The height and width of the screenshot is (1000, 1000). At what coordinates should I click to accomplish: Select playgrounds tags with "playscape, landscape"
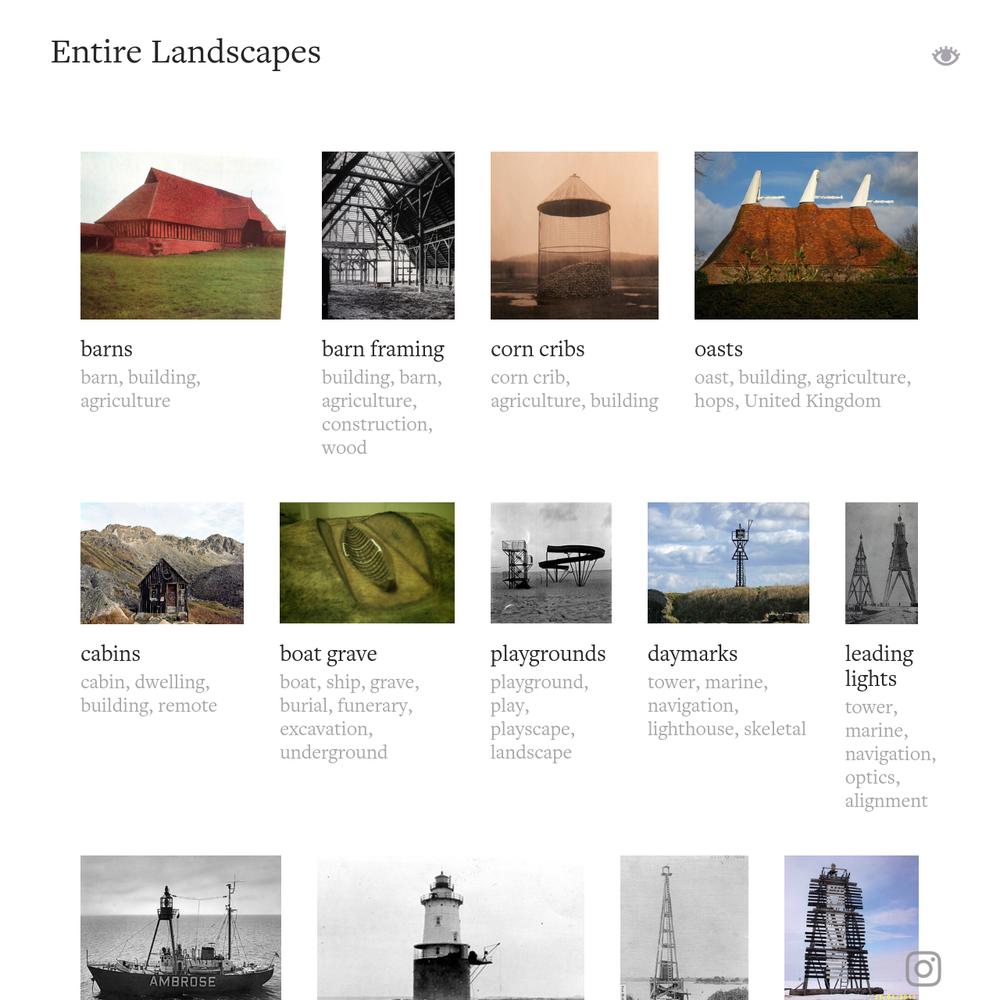click(539, 717)
